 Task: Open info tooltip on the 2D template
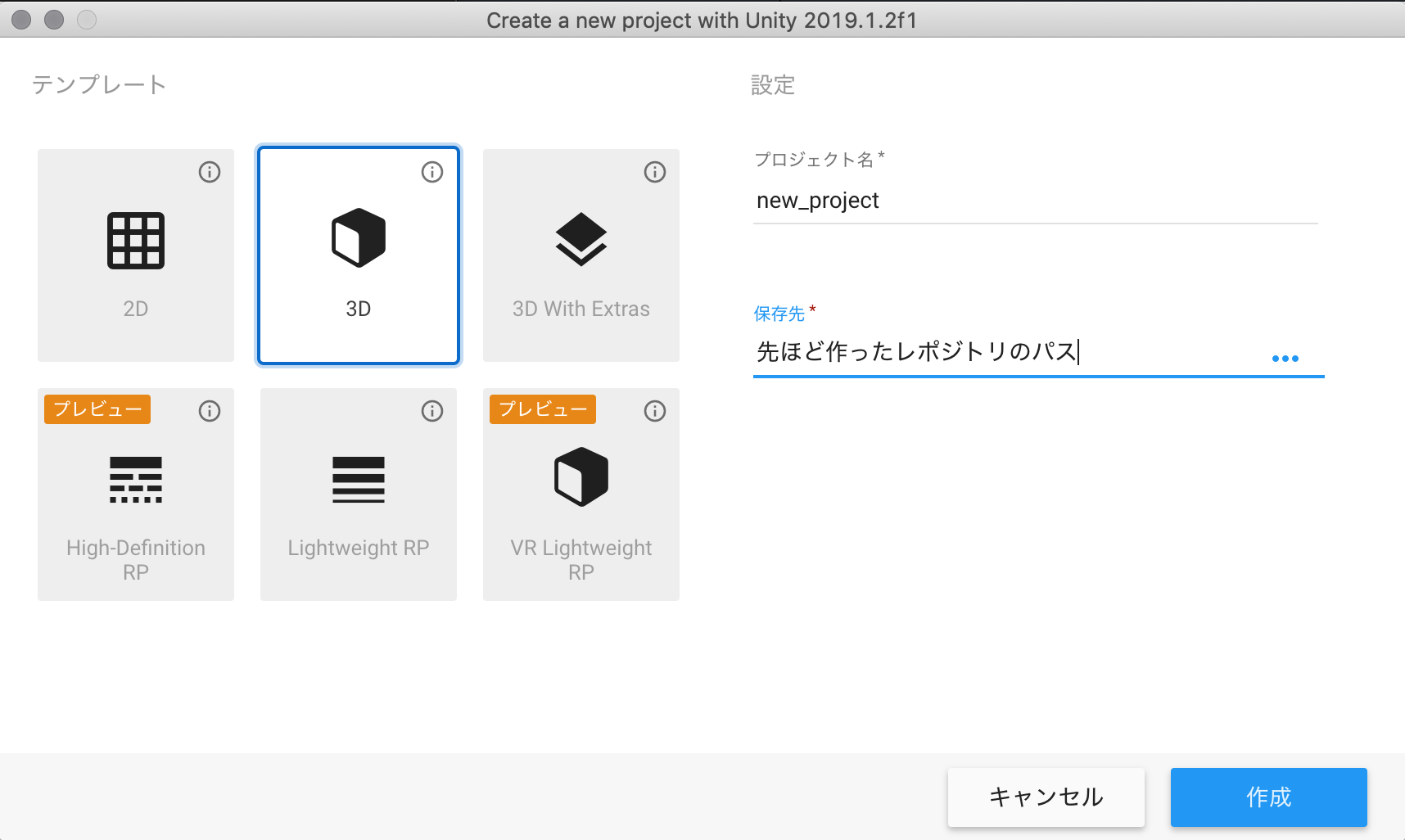209,172
